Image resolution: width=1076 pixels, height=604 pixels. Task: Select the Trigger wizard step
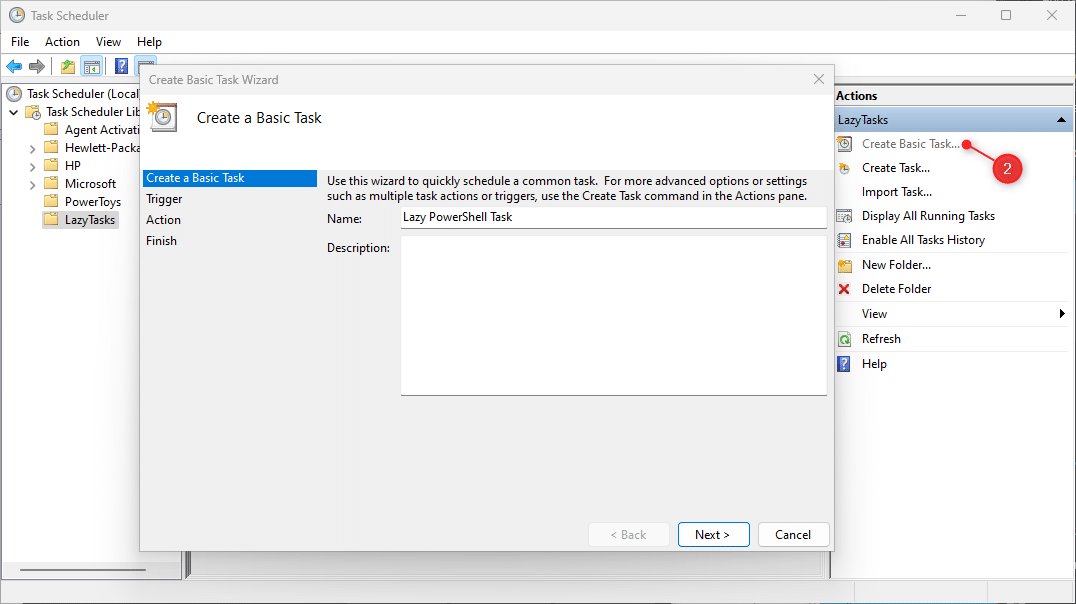click(x=164, y=198)
